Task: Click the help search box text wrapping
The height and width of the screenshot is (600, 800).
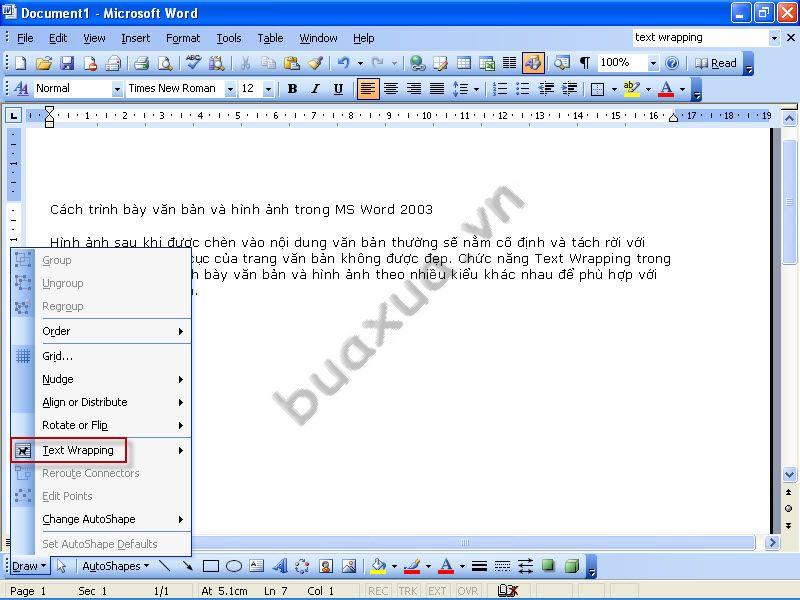Action: point(701,37)
